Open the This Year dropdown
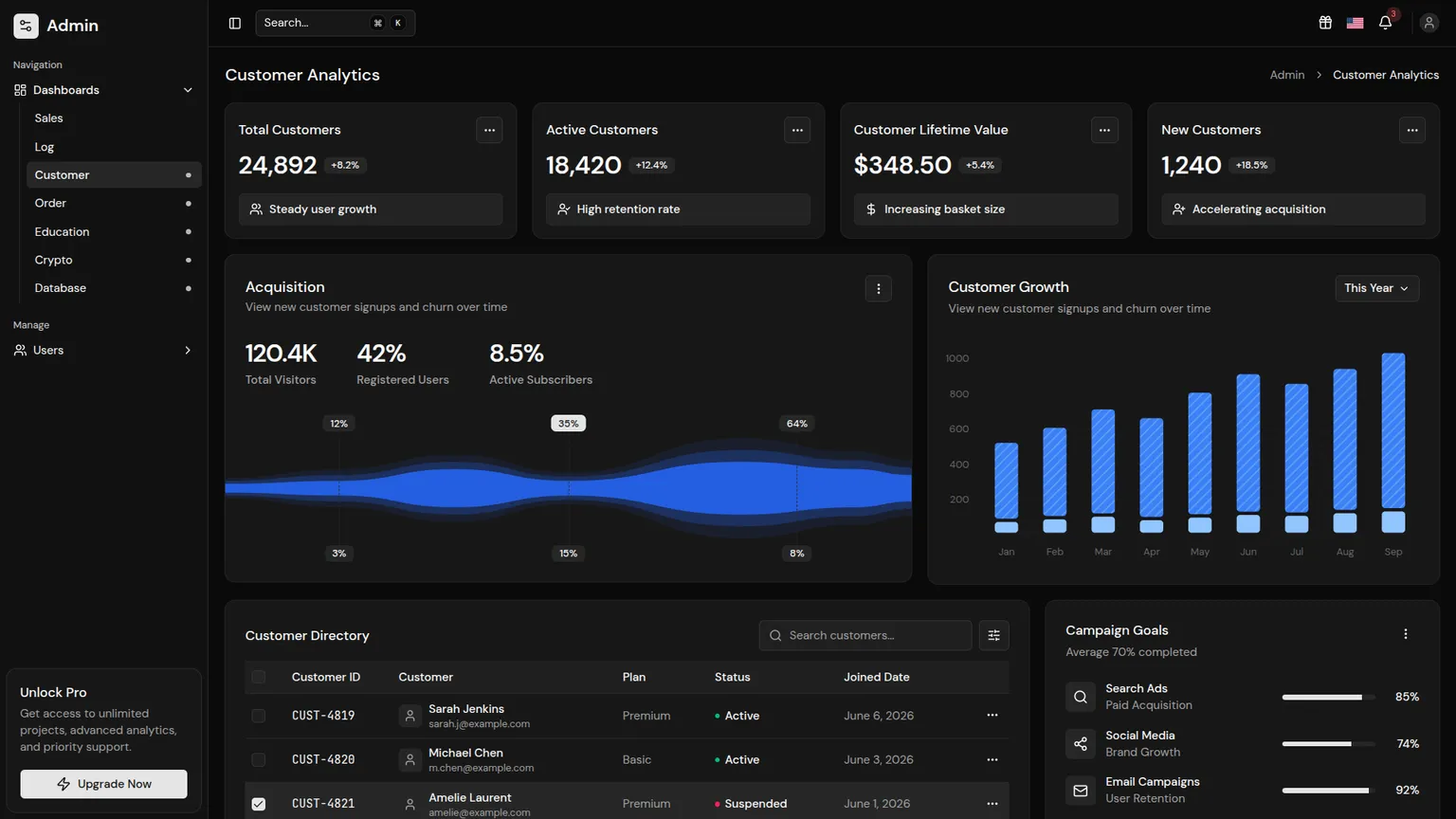The image size is (1456, 819). [x=1376, y=288]
